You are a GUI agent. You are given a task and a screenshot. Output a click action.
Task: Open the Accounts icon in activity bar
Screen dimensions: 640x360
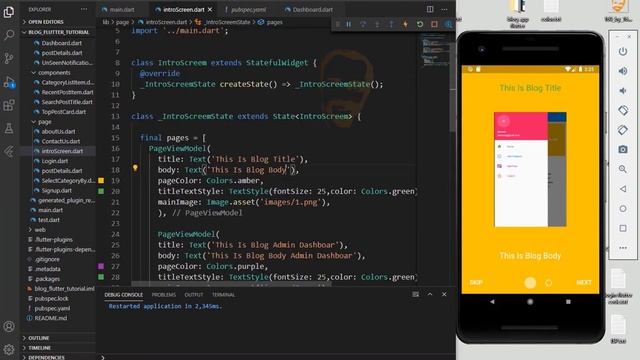[9, 327]
